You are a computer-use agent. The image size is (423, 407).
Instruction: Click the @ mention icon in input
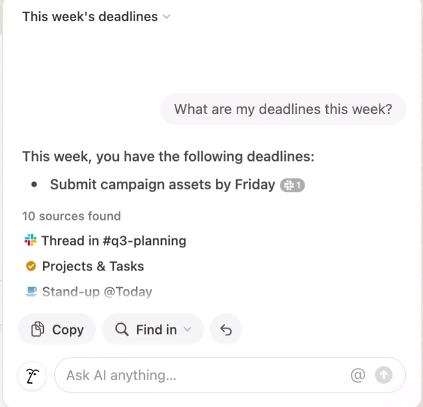358,375
